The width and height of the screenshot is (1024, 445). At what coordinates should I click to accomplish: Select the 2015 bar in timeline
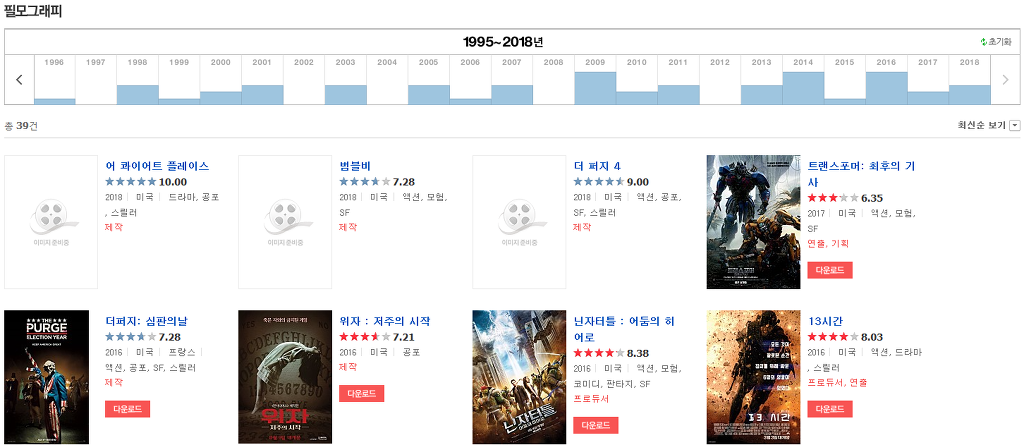pos(845,101)
